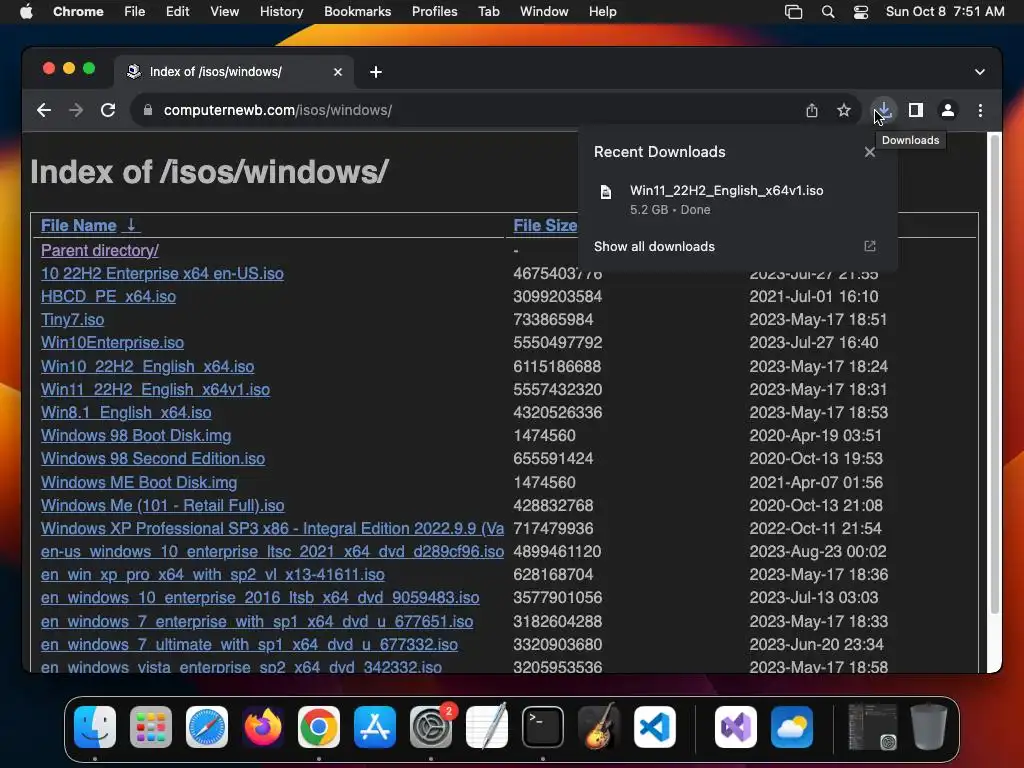Click Show all downloads

click(654, 247)
